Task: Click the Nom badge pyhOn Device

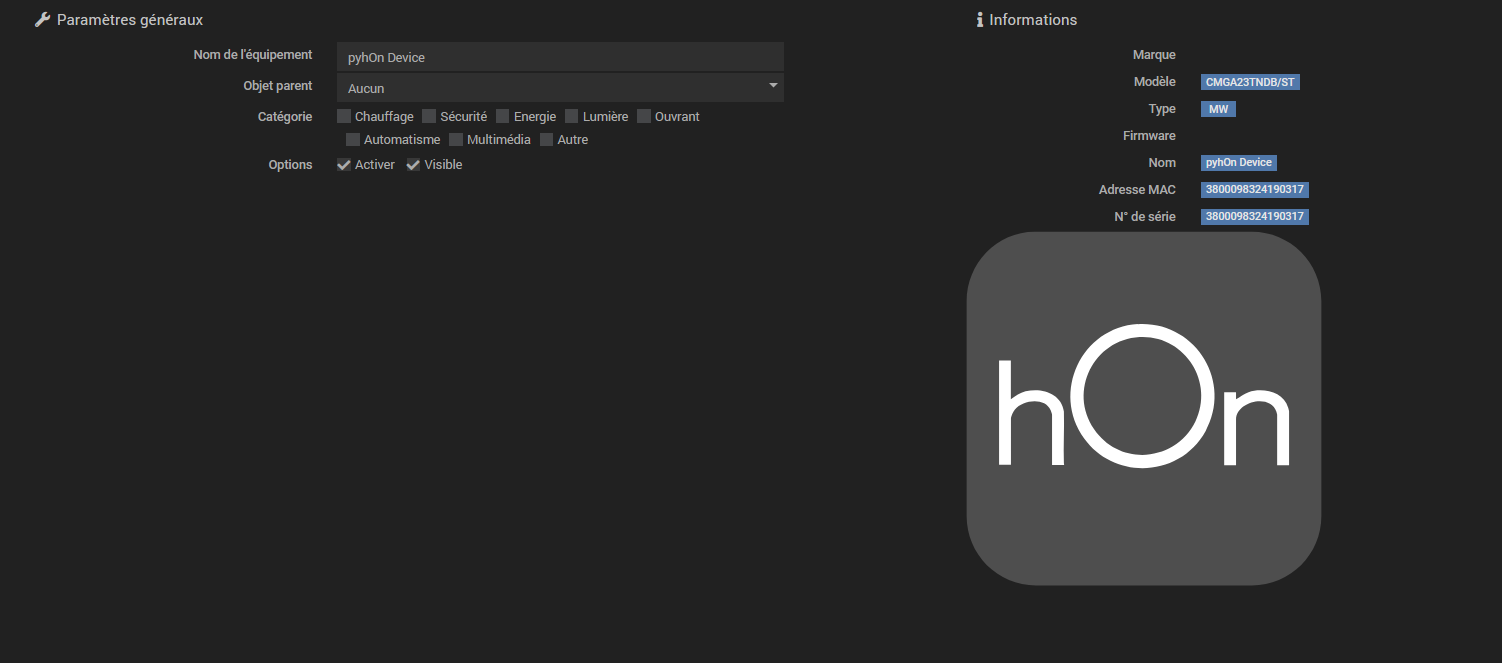Action: [x=1239, y=162]
